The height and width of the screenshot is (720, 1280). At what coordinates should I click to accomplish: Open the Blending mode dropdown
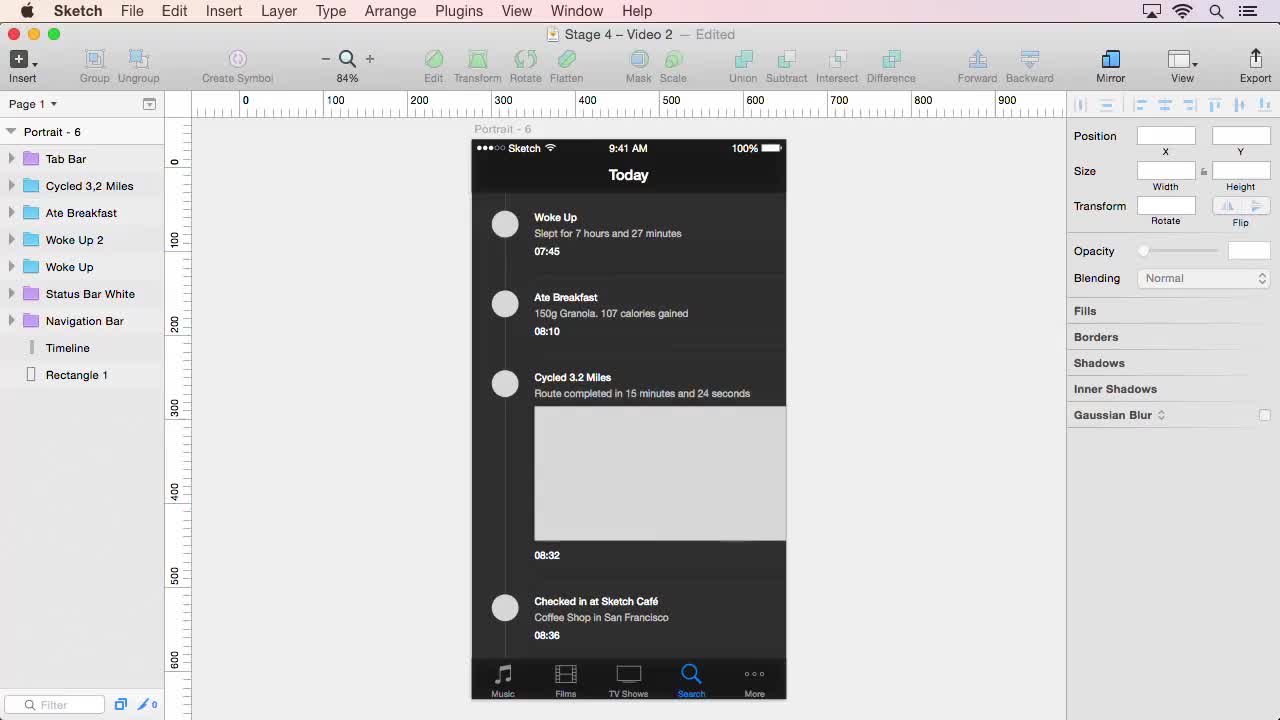point(1204,278)
